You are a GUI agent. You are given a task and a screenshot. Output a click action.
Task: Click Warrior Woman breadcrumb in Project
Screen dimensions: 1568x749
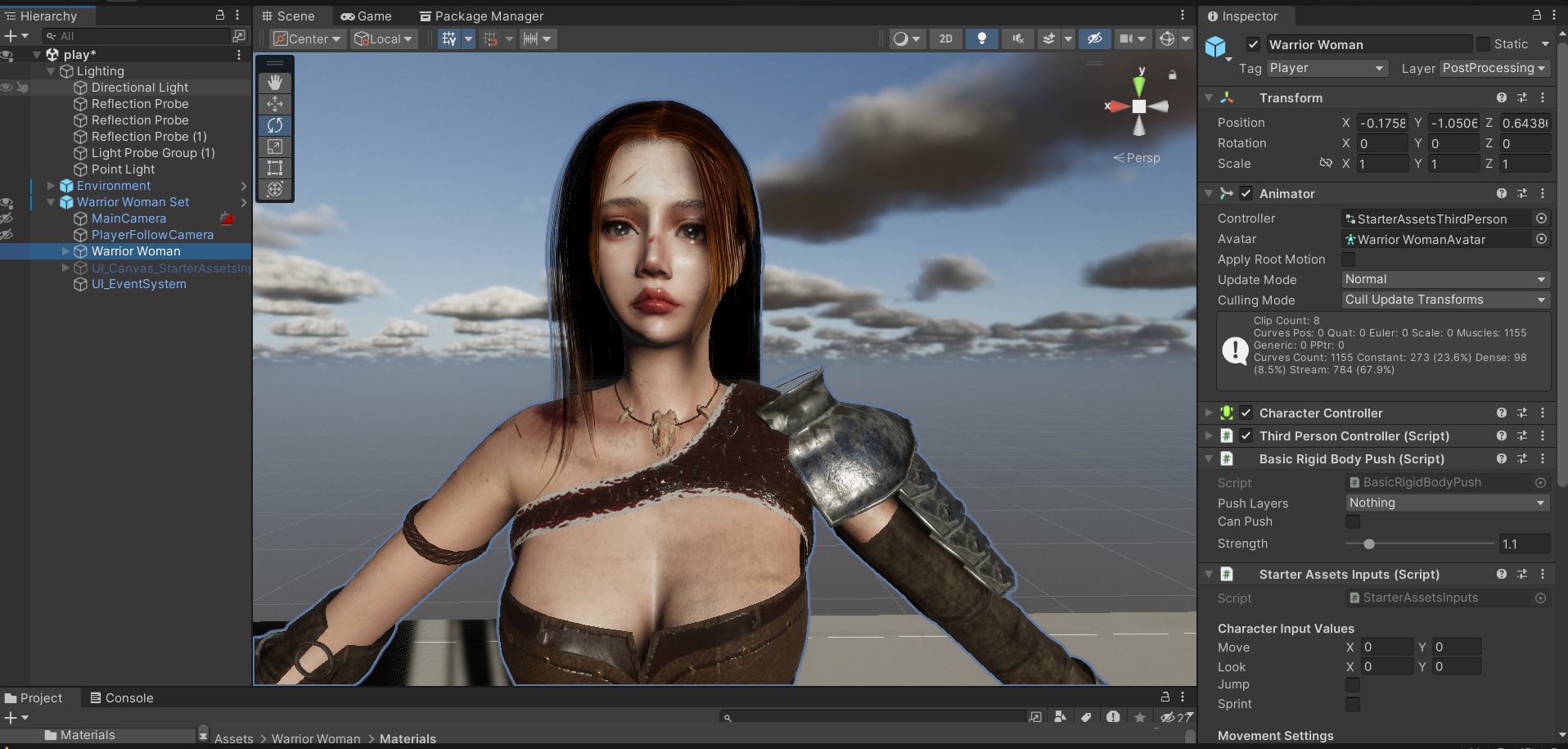[x=316, y=738]
